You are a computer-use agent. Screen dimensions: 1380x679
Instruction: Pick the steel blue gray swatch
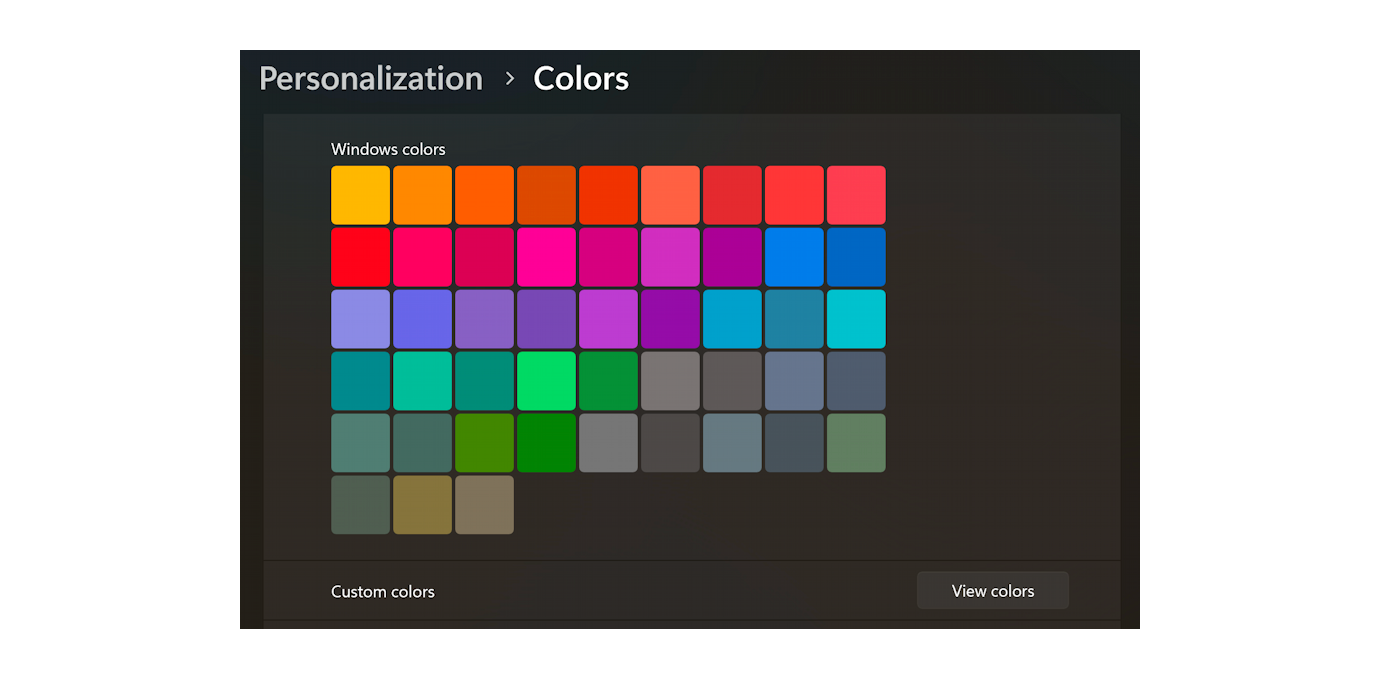tap(794, 380)
